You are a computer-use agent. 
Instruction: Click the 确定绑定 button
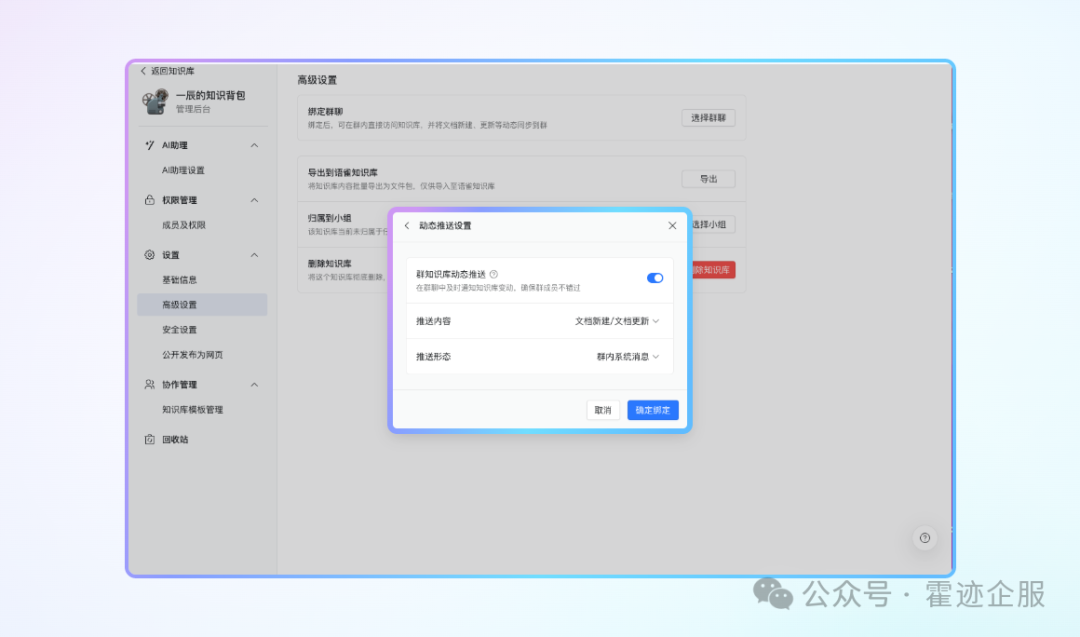652,410
